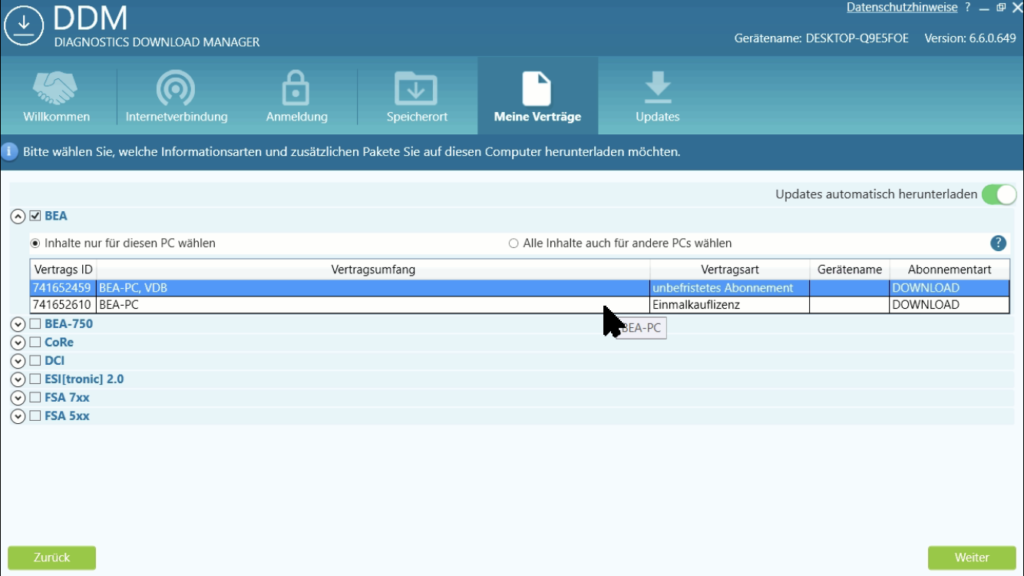1024x576 pixels.
Task: Click DOWNLOAD in the Einmalkauflizenz row
Action: [949, 305]
